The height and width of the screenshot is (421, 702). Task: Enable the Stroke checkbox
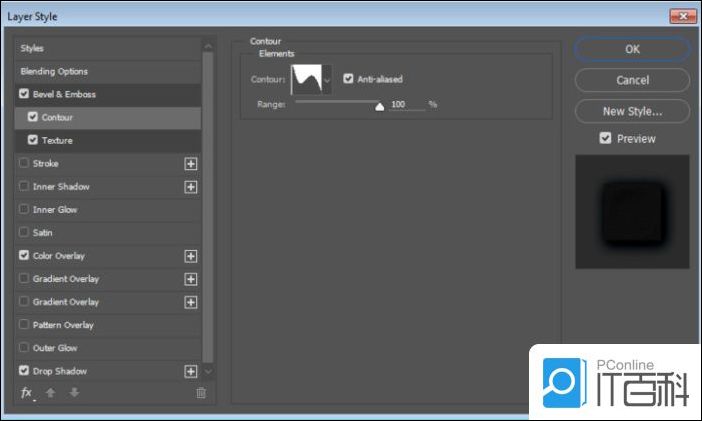(24, 163)
